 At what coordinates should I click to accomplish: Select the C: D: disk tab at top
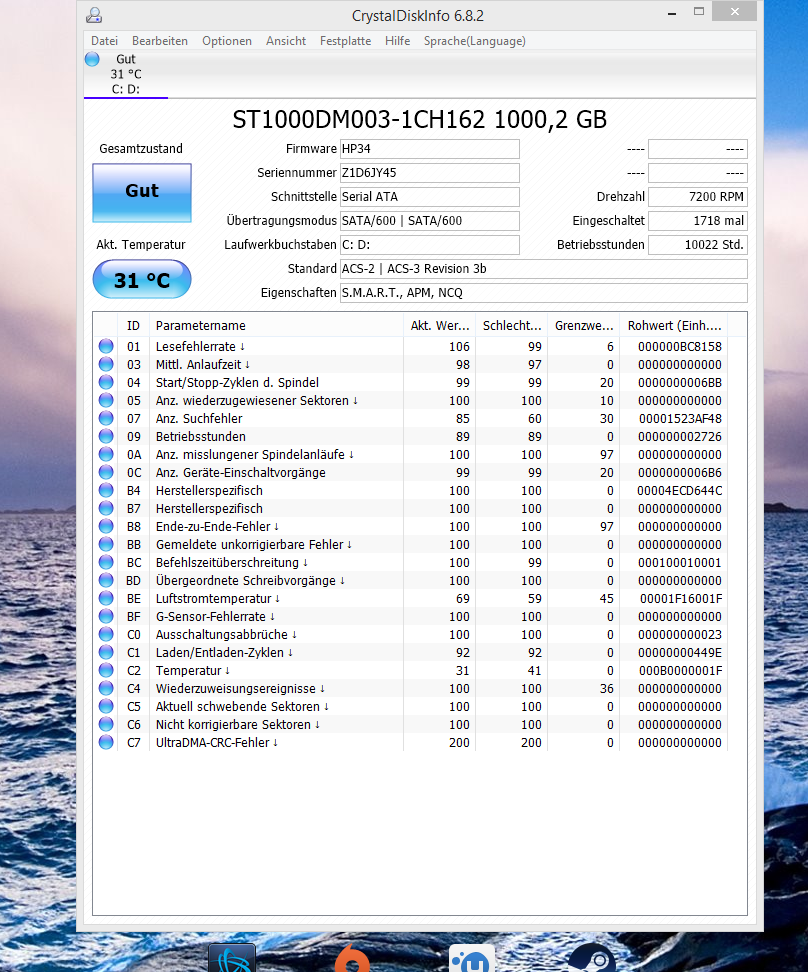126,74
